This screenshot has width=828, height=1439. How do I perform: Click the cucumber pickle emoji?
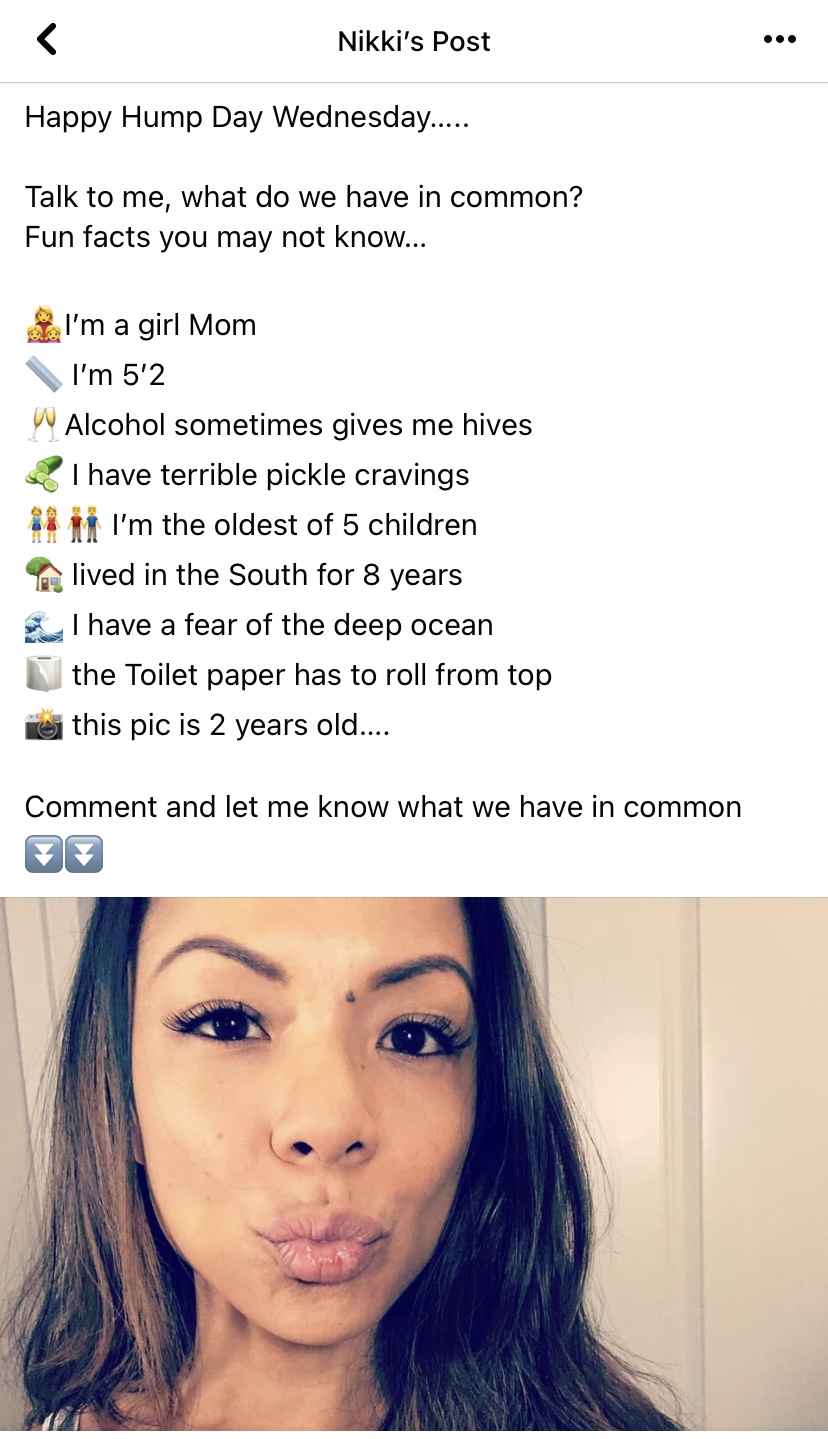tap(43, 475)
